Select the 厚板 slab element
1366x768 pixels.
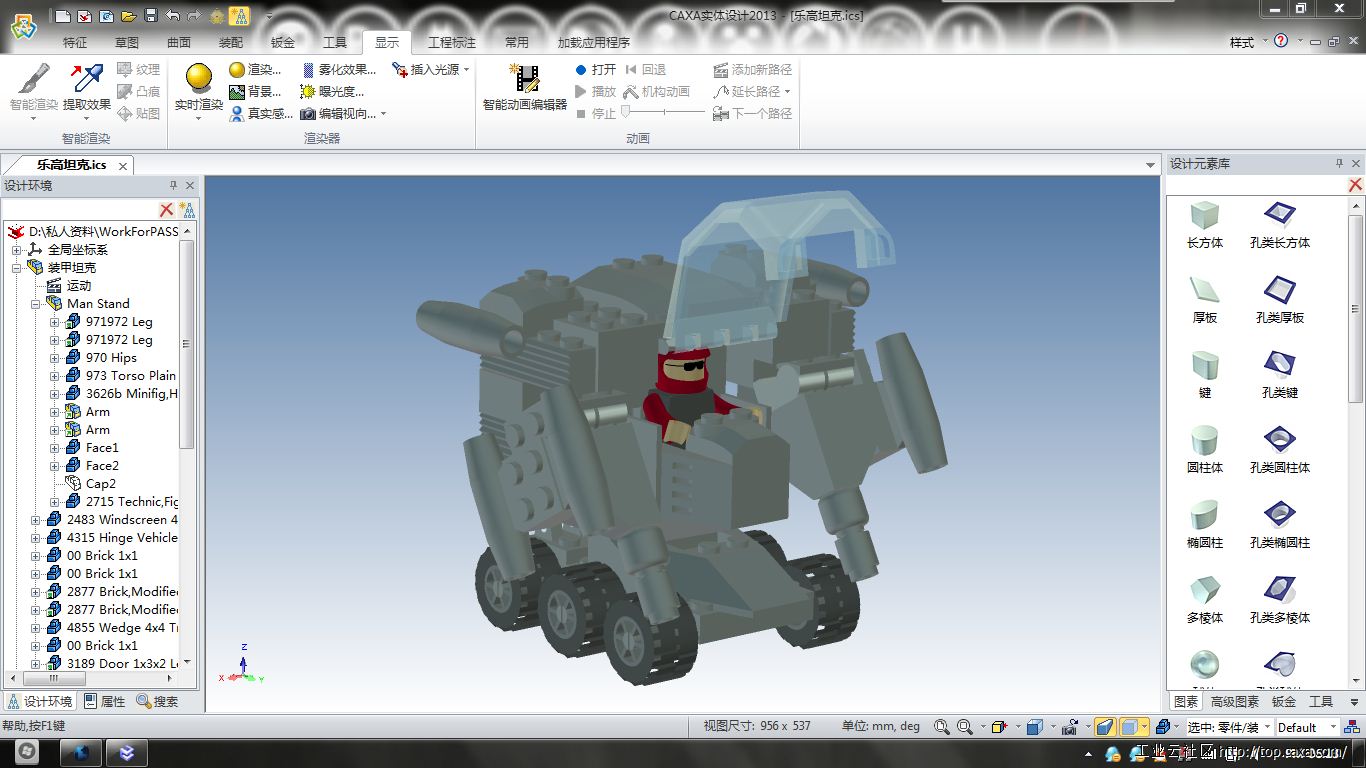point(1205,300)
